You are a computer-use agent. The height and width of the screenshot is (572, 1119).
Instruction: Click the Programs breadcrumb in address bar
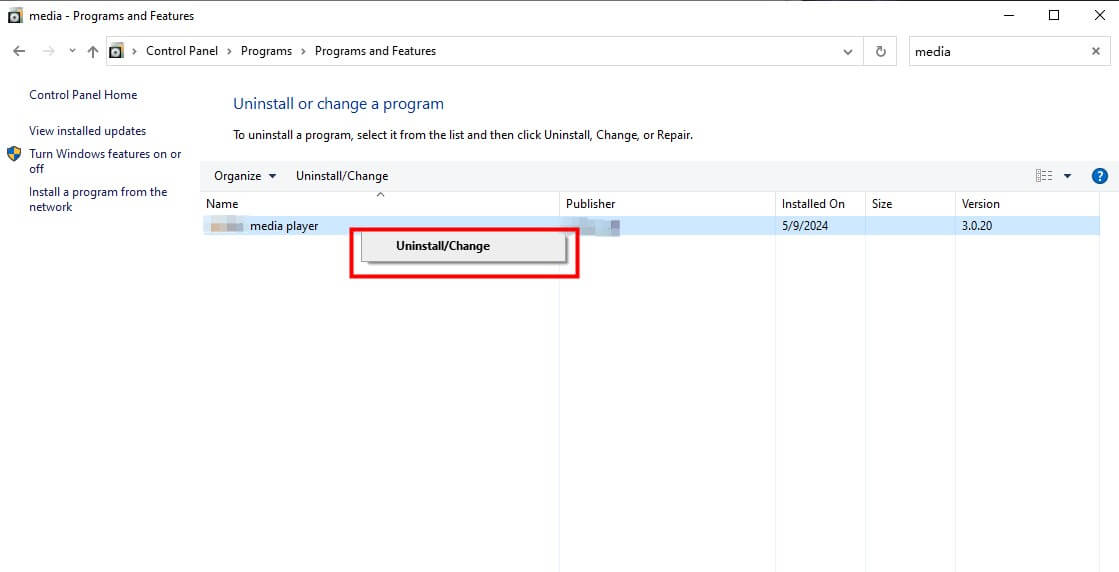[266, 51]
